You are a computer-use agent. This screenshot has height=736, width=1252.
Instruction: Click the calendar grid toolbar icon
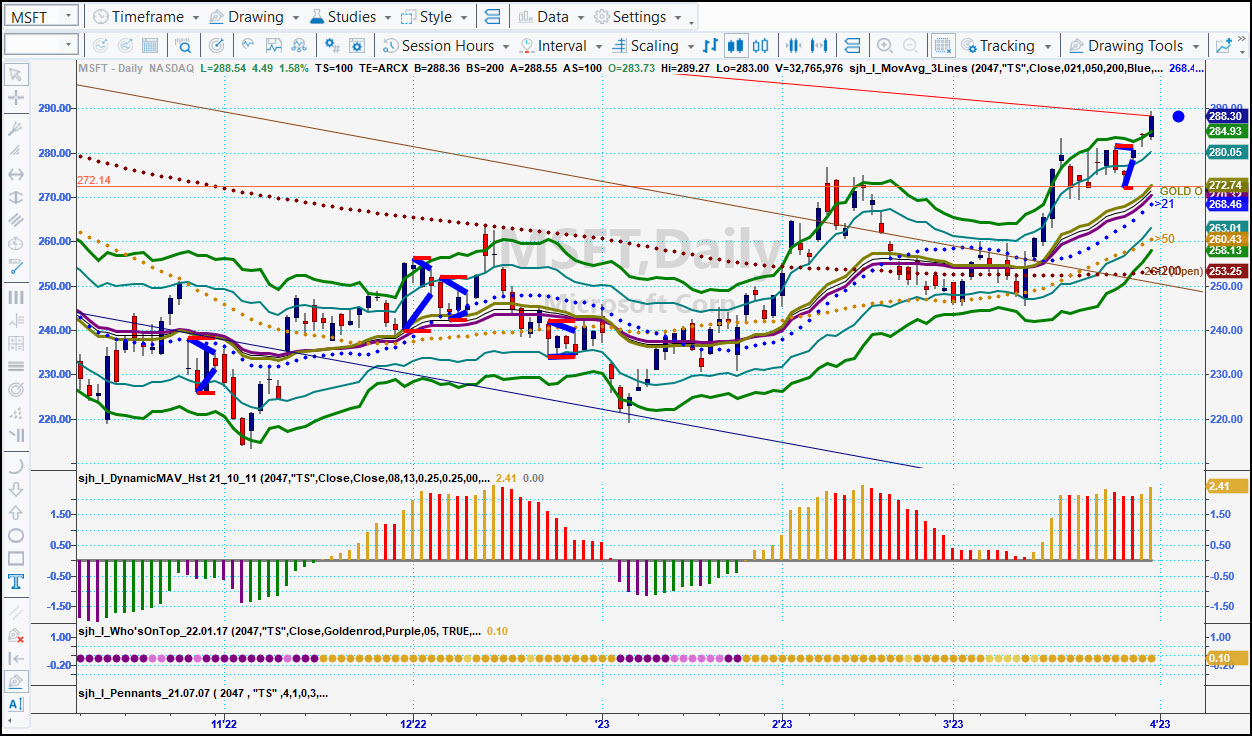point(150,45)
